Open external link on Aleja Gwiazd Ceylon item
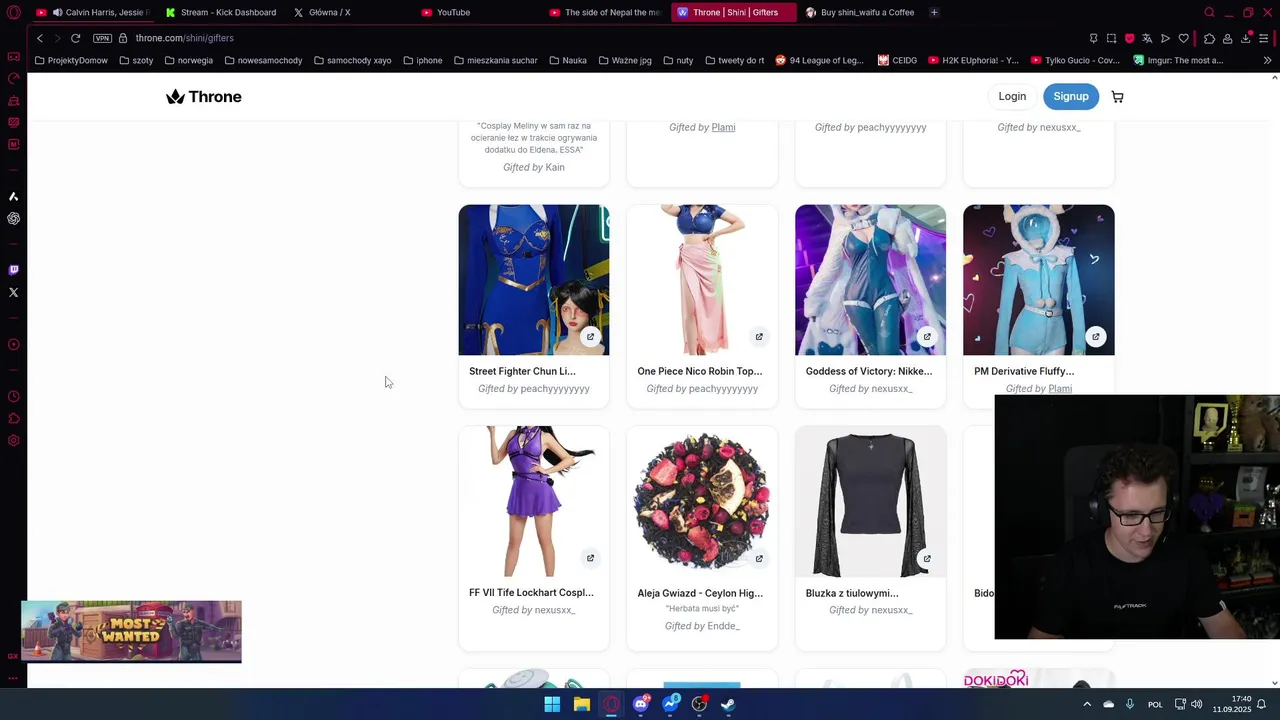The height and width of the screenshot is (720, 1280). pyautogui.click(x=758, y=559)
